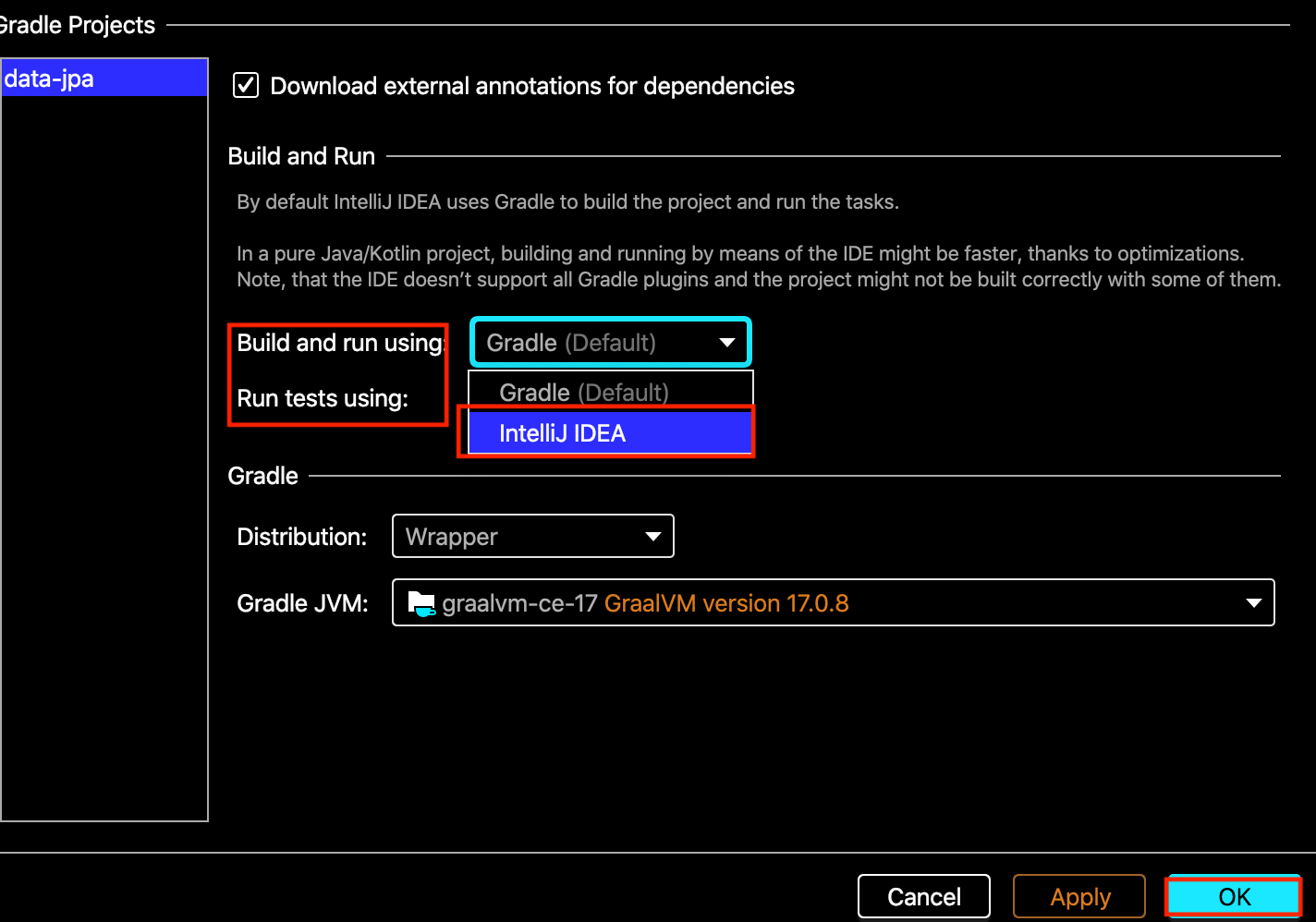The image size is (1316, 922).
Task: Choose IntelliJ IDEA from the dropdown list
Action: [x=611, y=433]
